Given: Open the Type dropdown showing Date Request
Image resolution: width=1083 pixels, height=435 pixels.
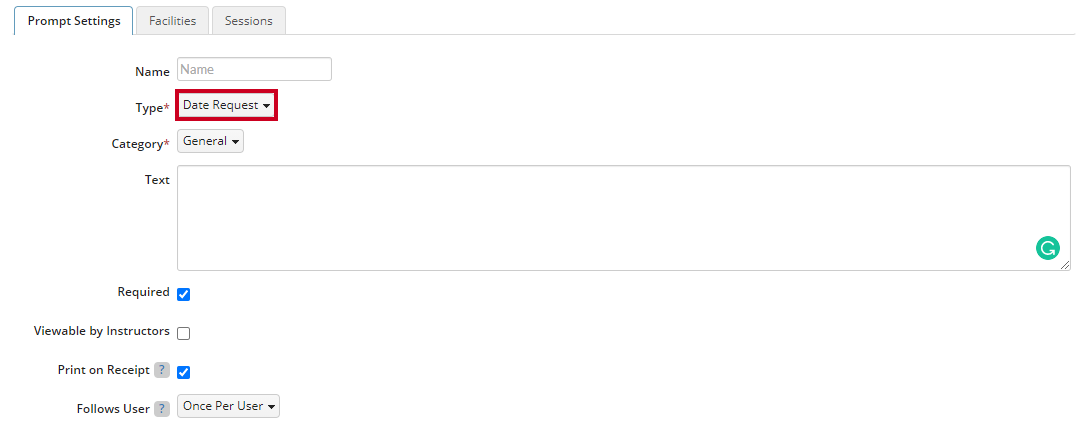Looking at the screenshot, I should [x=227, y=105].
